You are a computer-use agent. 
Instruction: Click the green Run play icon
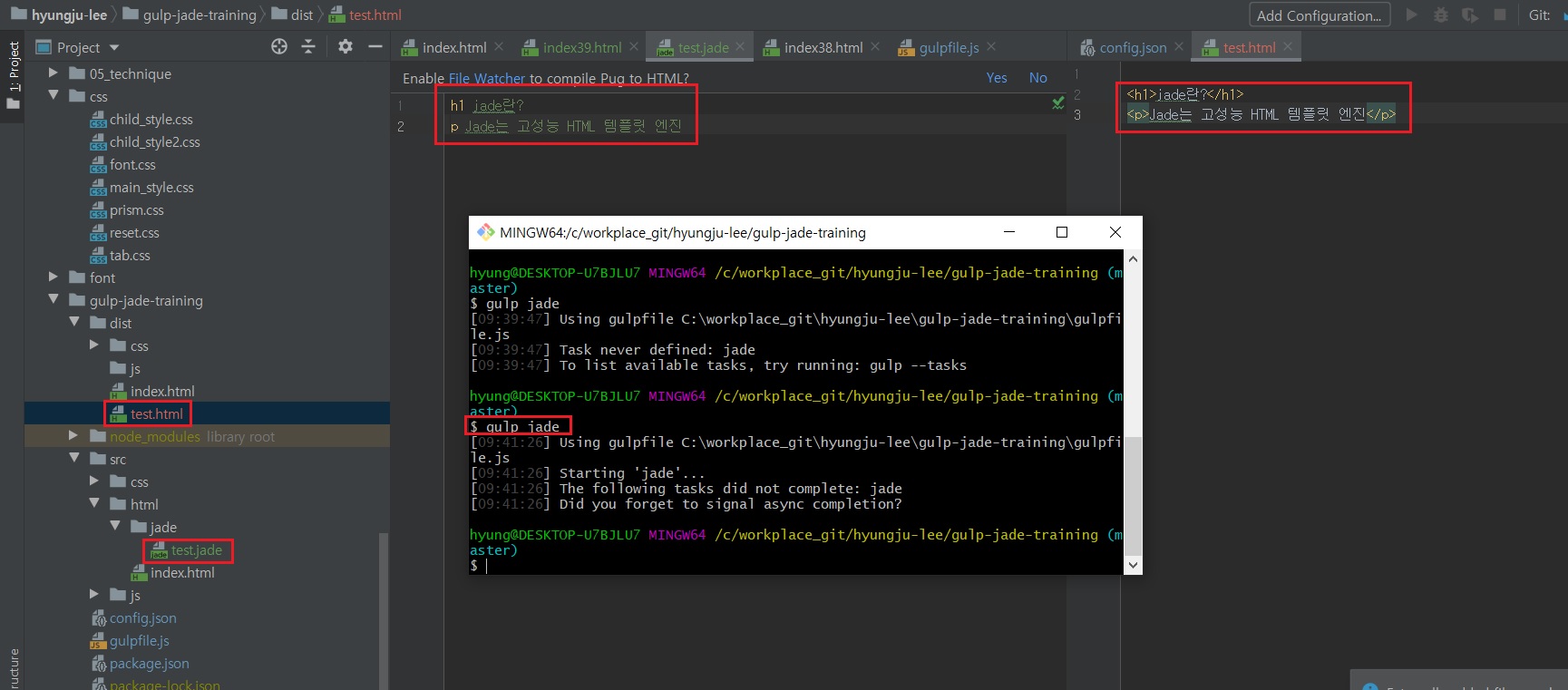point(1411,15)
